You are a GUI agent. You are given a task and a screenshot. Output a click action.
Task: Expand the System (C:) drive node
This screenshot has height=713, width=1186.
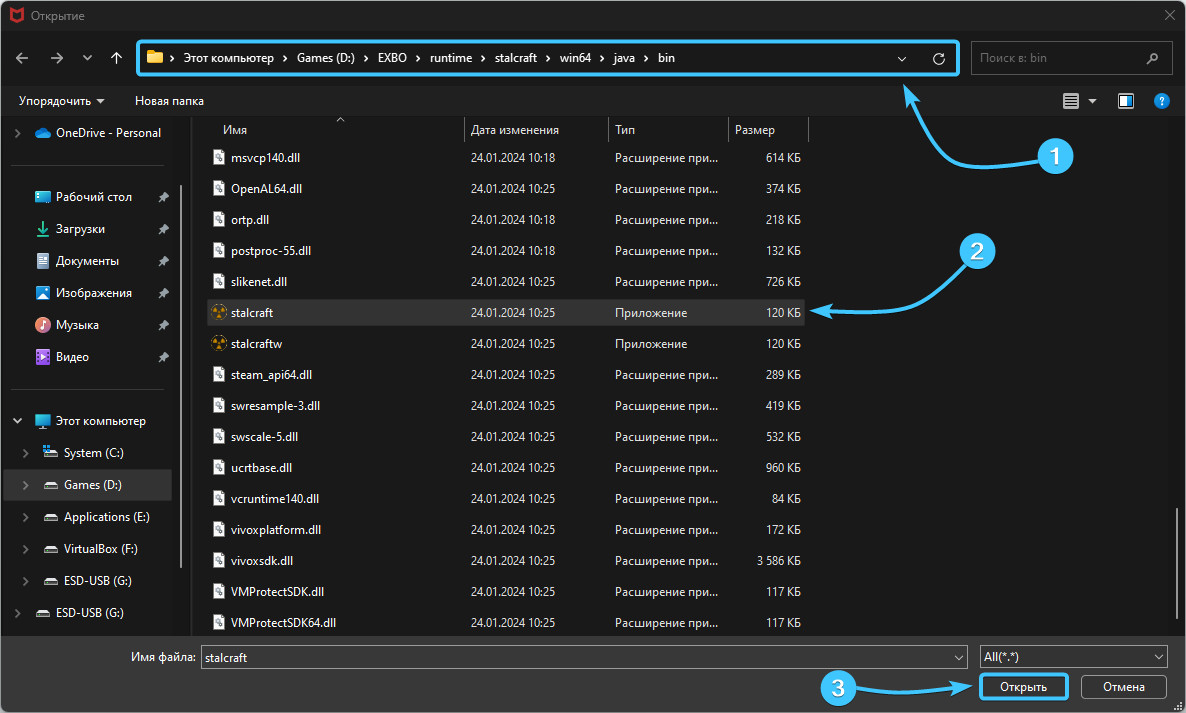pos(26,453)
